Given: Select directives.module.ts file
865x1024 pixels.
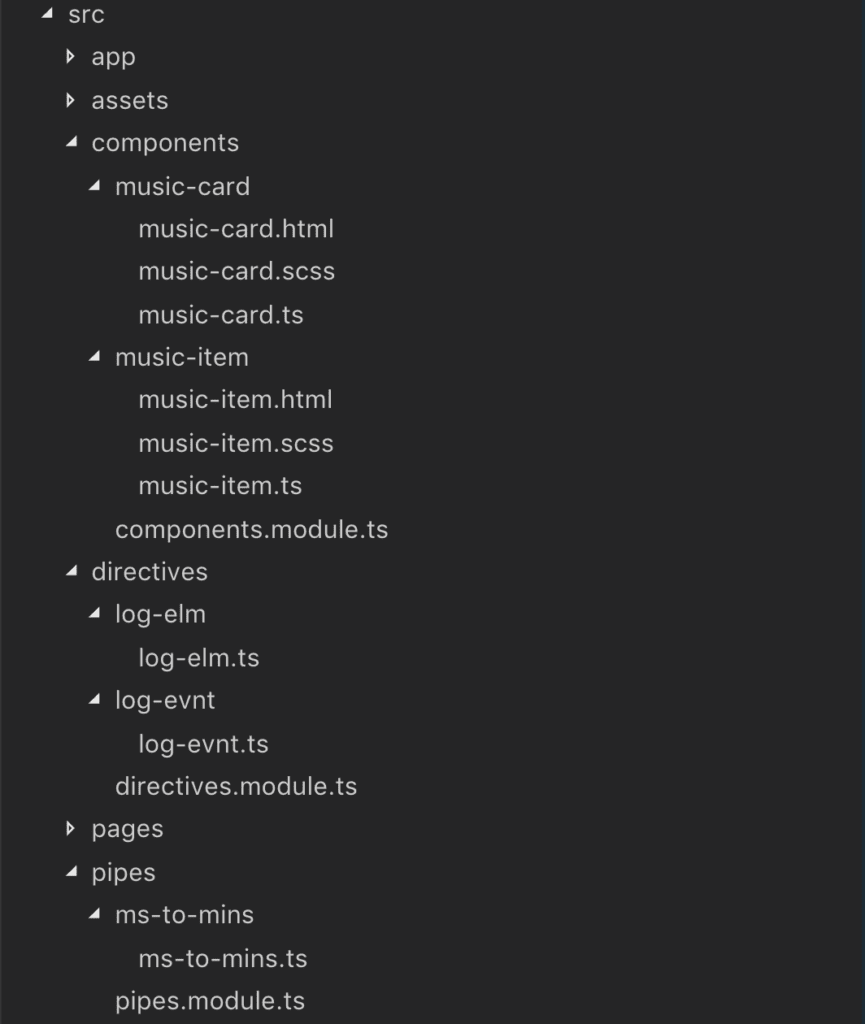Looking at the screenshot, I should [236, 786].
